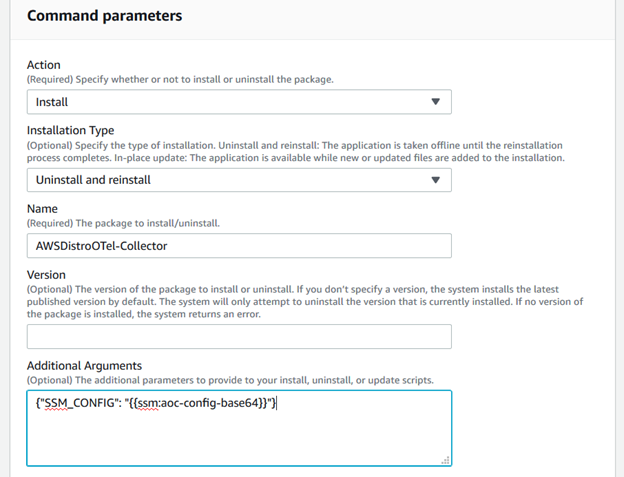Screen dimensions: 624x477
Task: Click the Installation Type dropdown arrow icon
Action: [435, 180]
